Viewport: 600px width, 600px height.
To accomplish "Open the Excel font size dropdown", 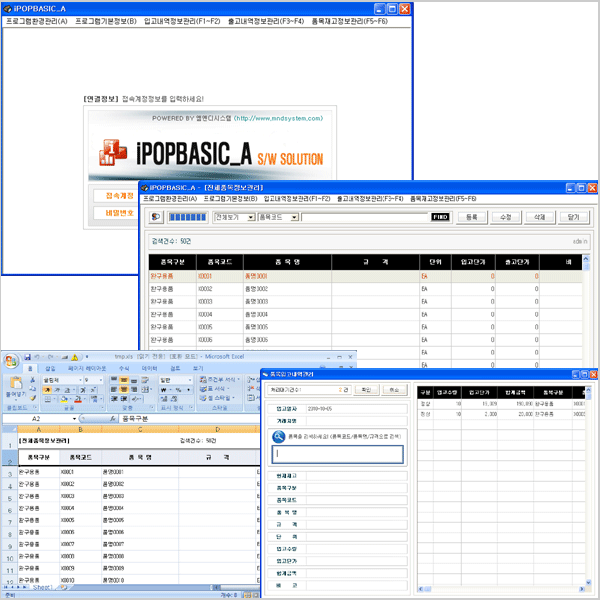I will pyautogui.click(x=101, y=380).
